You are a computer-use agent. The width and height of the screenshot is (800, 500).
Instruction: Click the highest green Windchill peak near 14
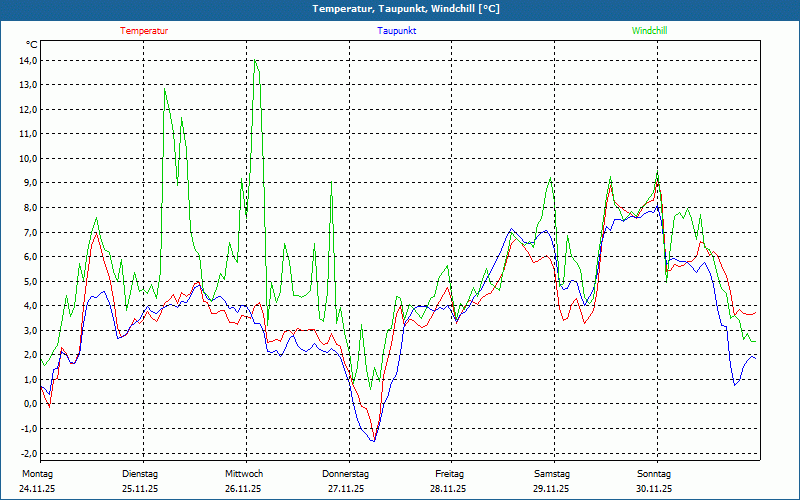click(x=255, y=61)
